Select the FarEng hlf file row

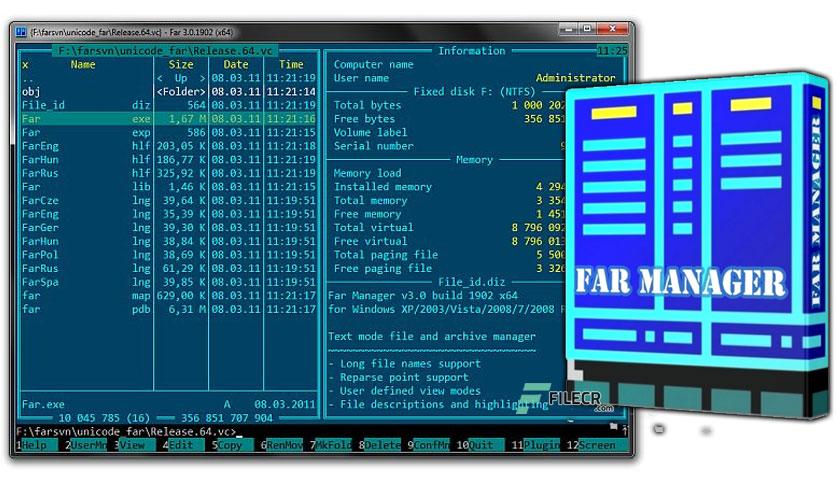(x=168, y=146)
